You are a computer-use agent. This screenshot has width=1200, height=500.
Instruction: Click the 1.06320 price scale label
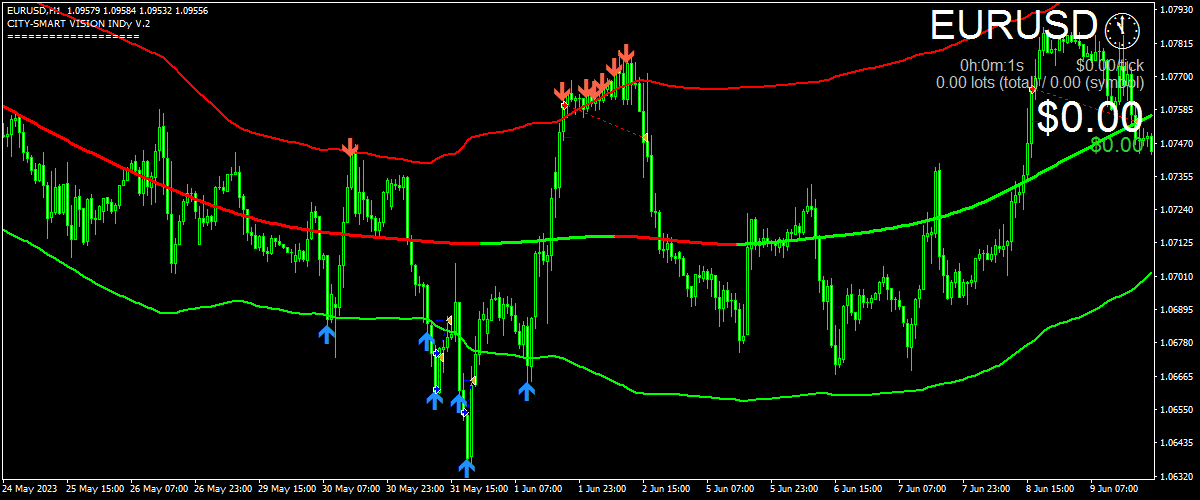pyautogui.click(x=1178, y=477)
